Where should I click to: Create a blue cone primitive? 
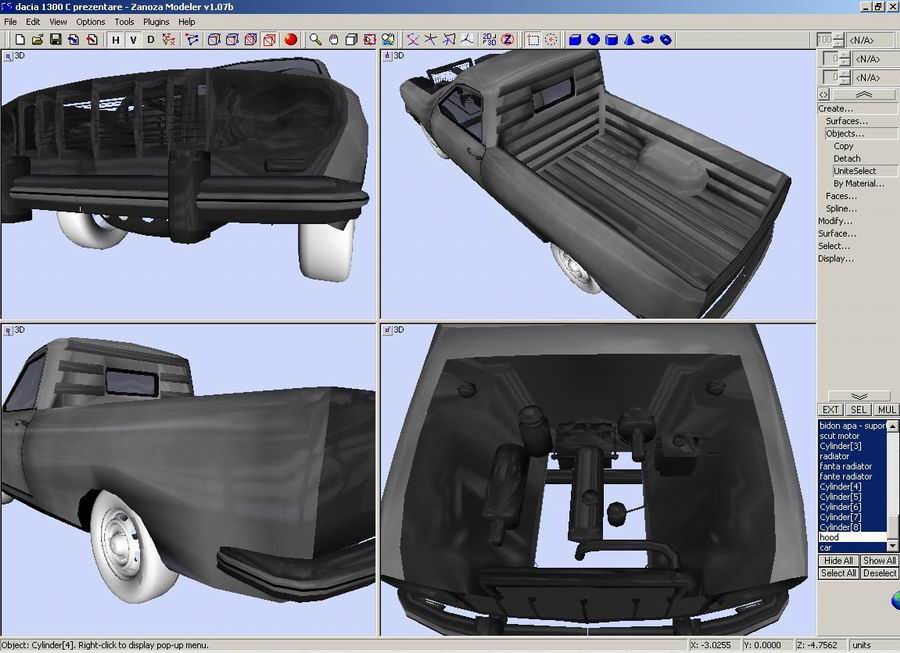(630, 40)
